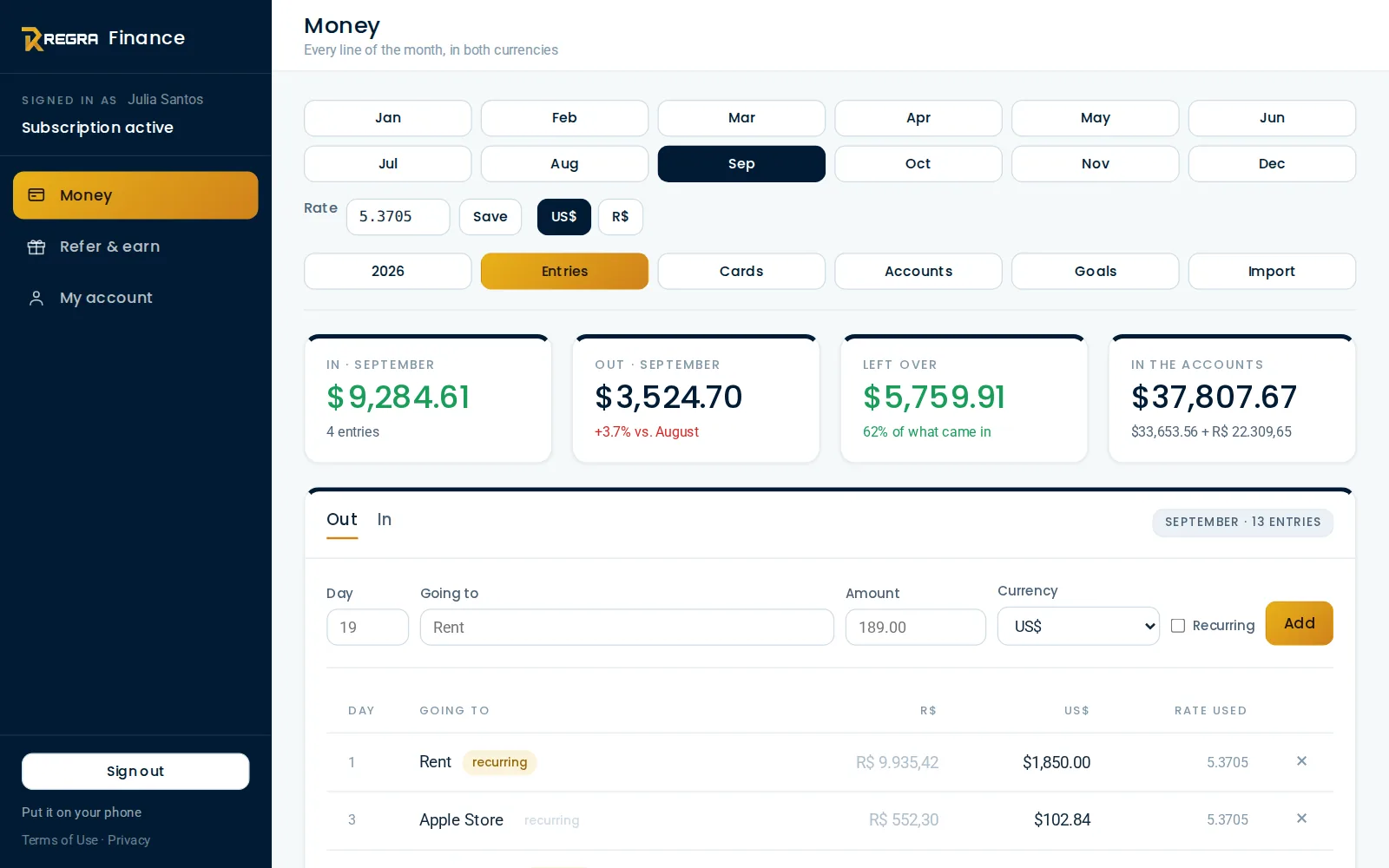The image size is (1389, 868).
Task: Open the Cards section
Action: tap(741, 271)
